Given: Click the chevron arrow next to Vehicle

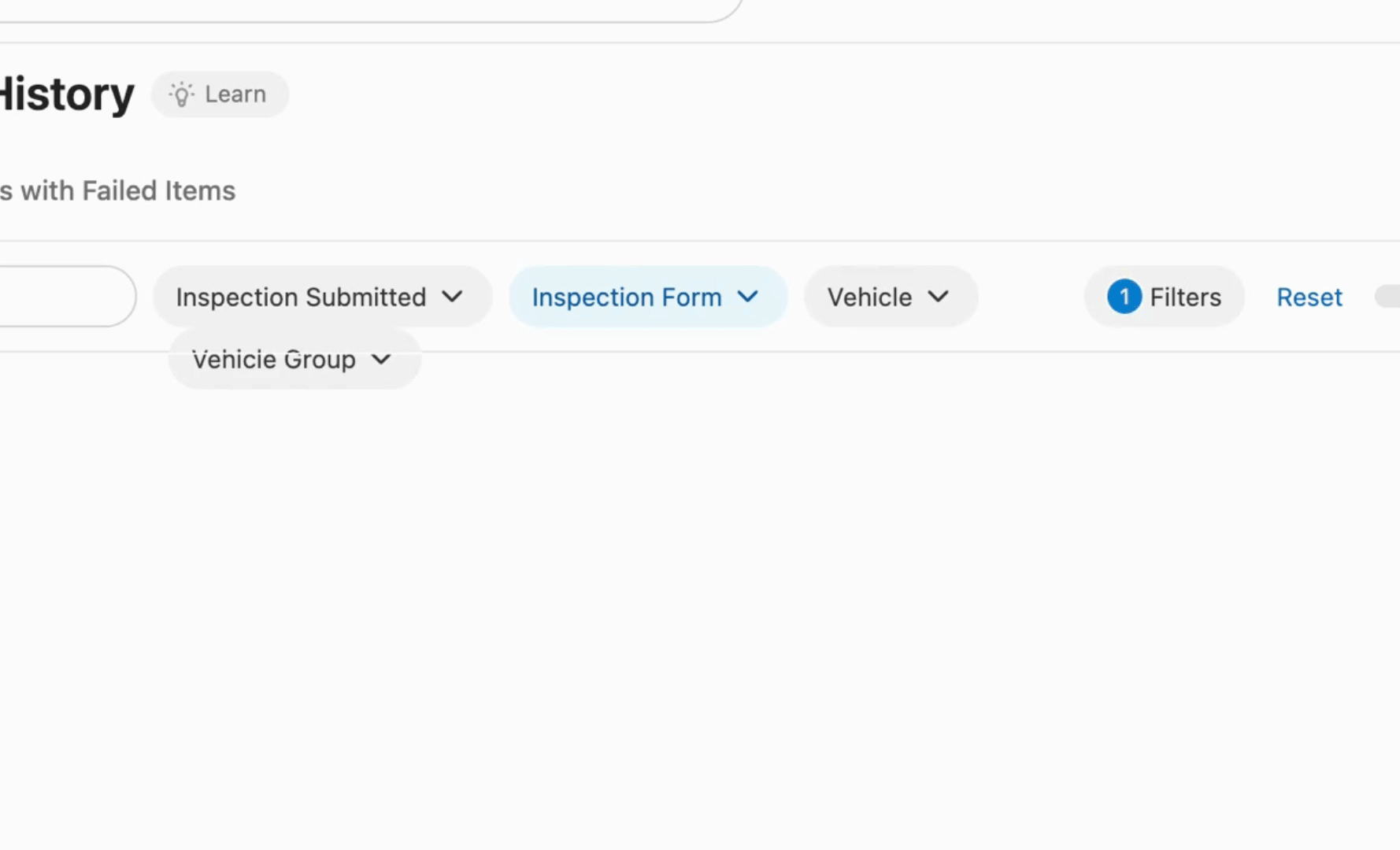Looking at the screenshot, I should pos(938,297).
